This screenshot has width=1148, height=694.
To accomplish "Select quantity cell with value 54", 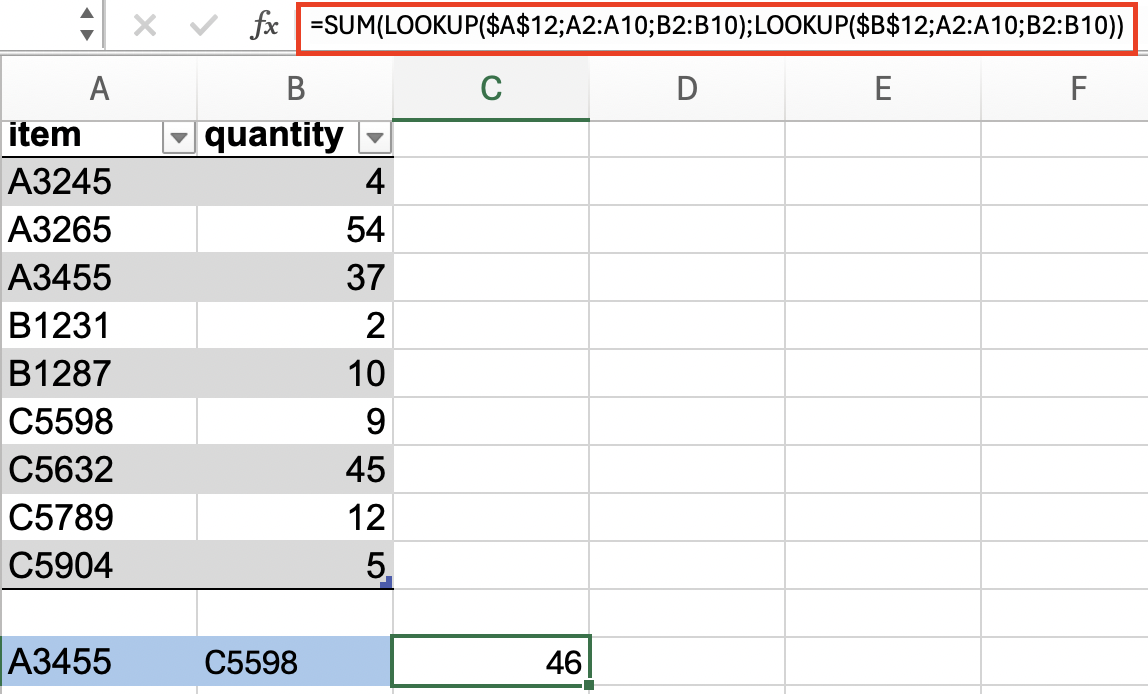I will coord(295,229).
